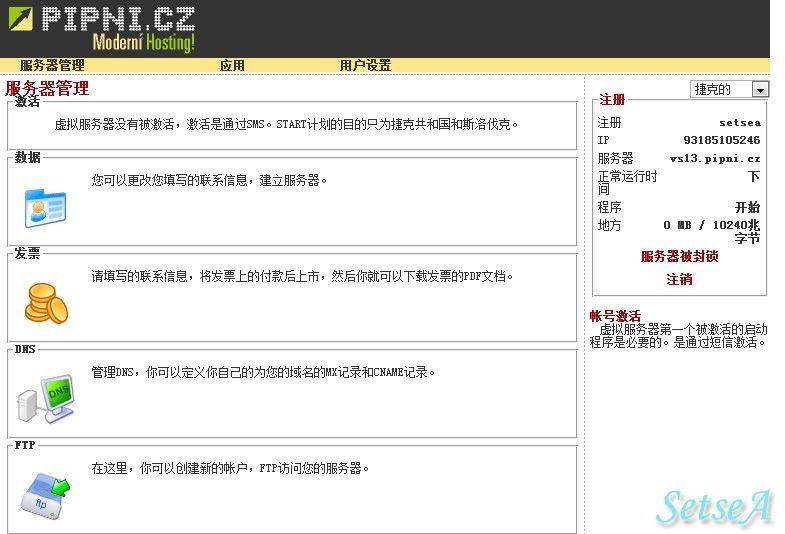The width and height of the screenshot is (785, 534).
Task: Open the DNS computer monitor icon
Action: click(x=46, y=399)
